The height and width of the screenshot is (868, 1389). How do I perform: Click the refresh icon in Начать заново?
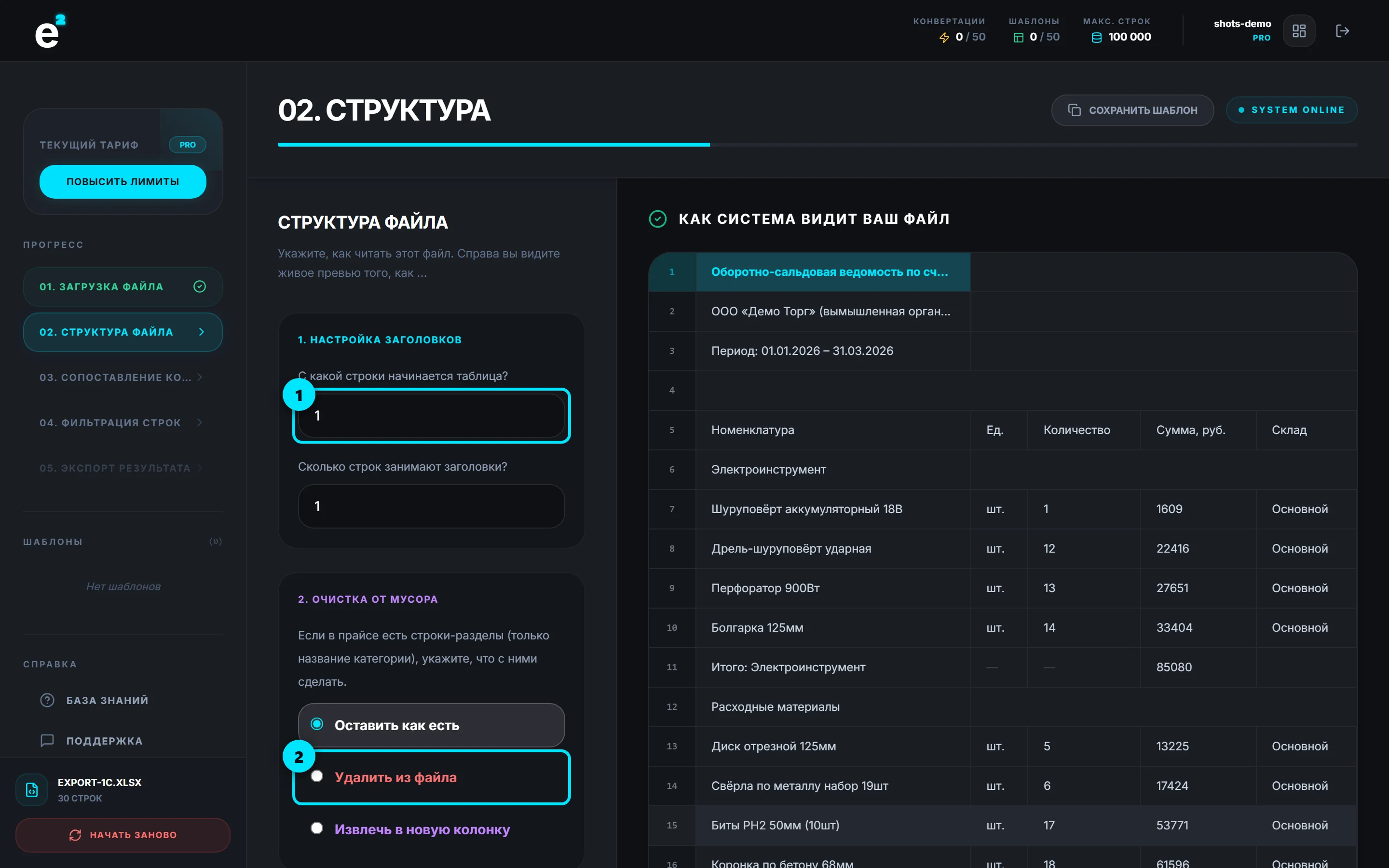click(75, 835)
